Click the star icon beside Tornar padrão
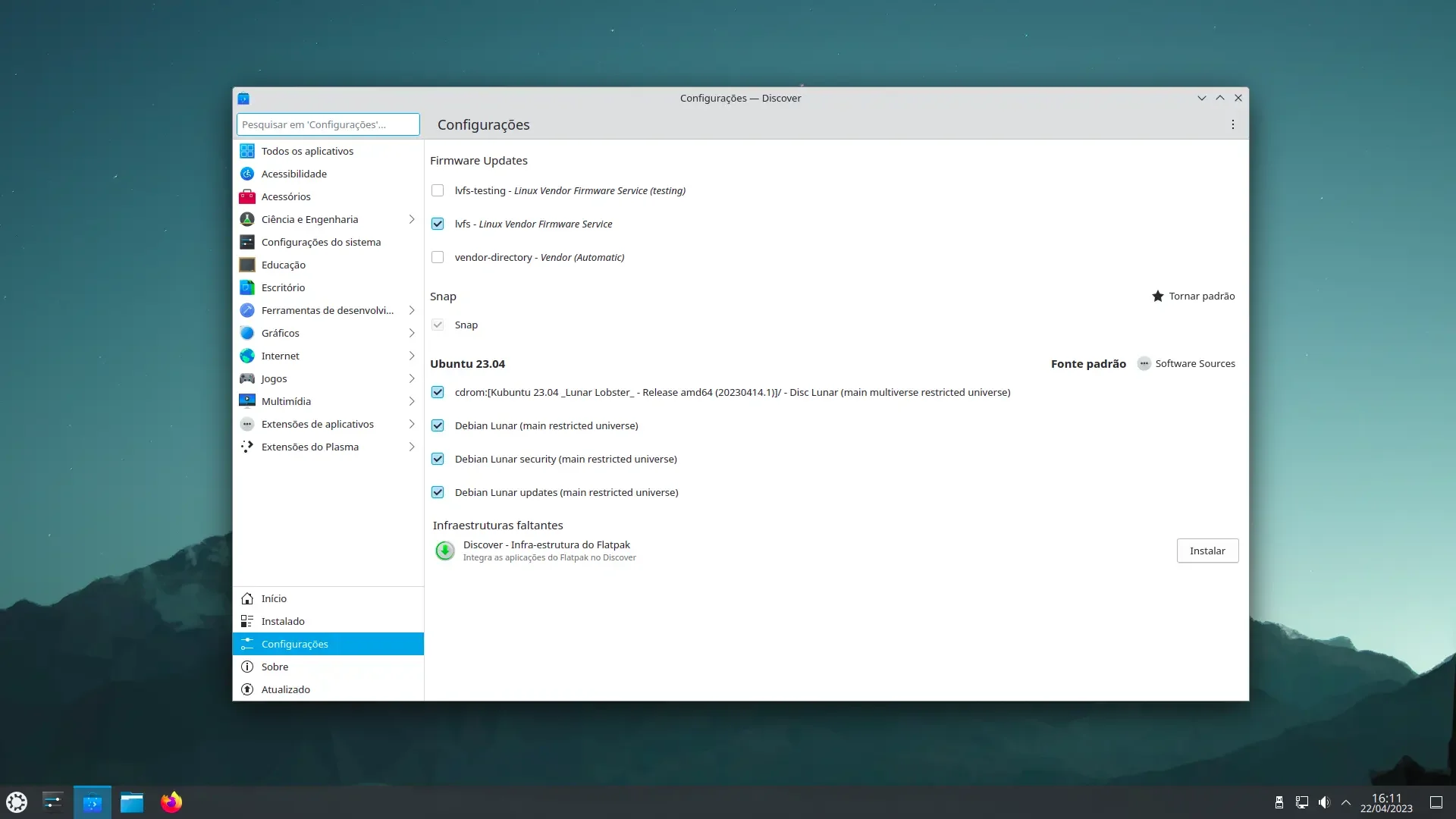1456x819 pixels. pyautogui.click(x=1158, y=296)
